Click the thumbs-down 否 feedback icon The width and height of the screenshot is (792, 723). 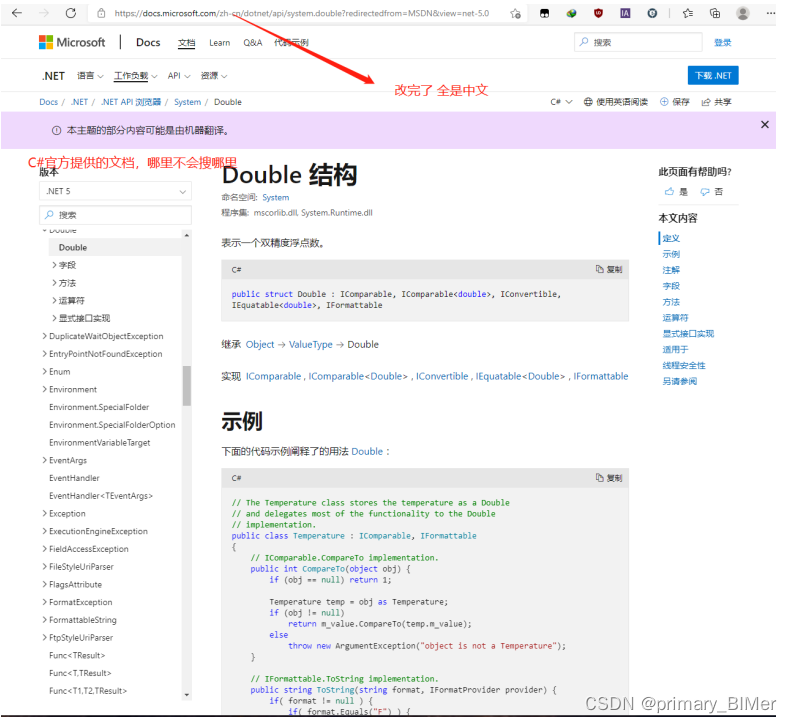click(705, 191)
